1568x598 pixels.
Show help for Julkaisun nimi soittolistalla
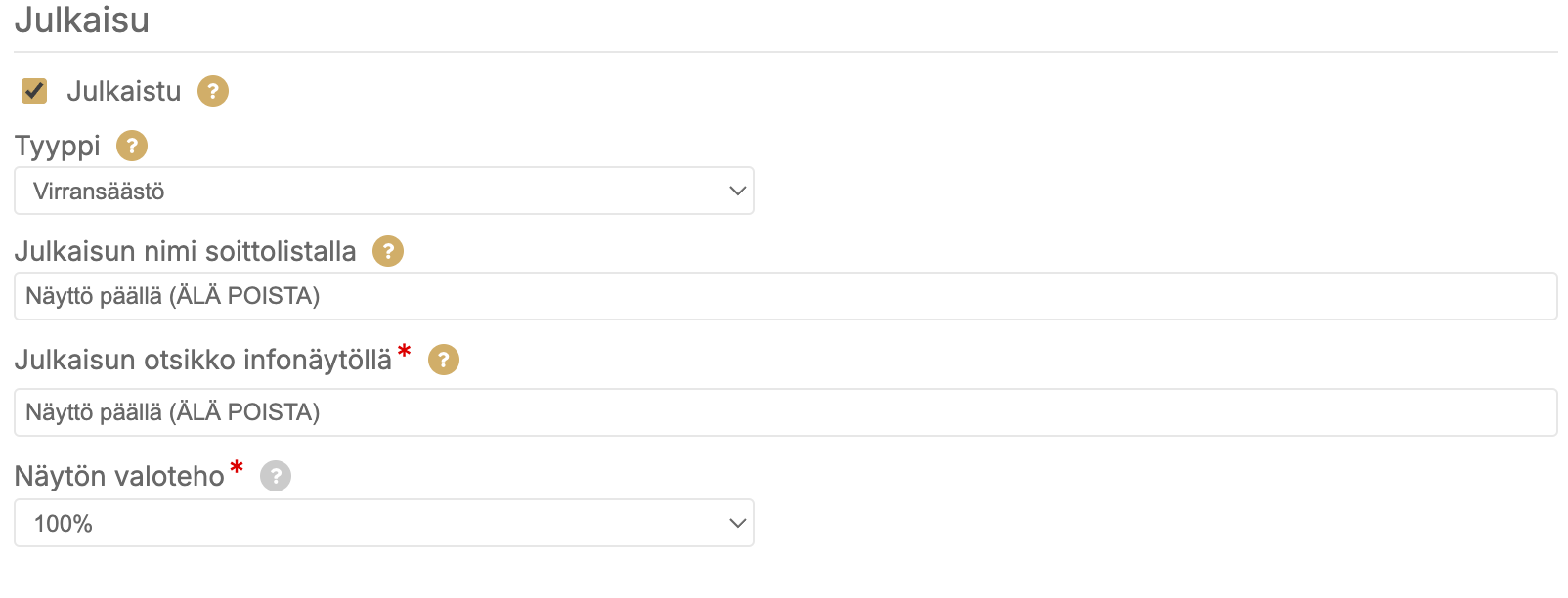(x=388, y=251)
